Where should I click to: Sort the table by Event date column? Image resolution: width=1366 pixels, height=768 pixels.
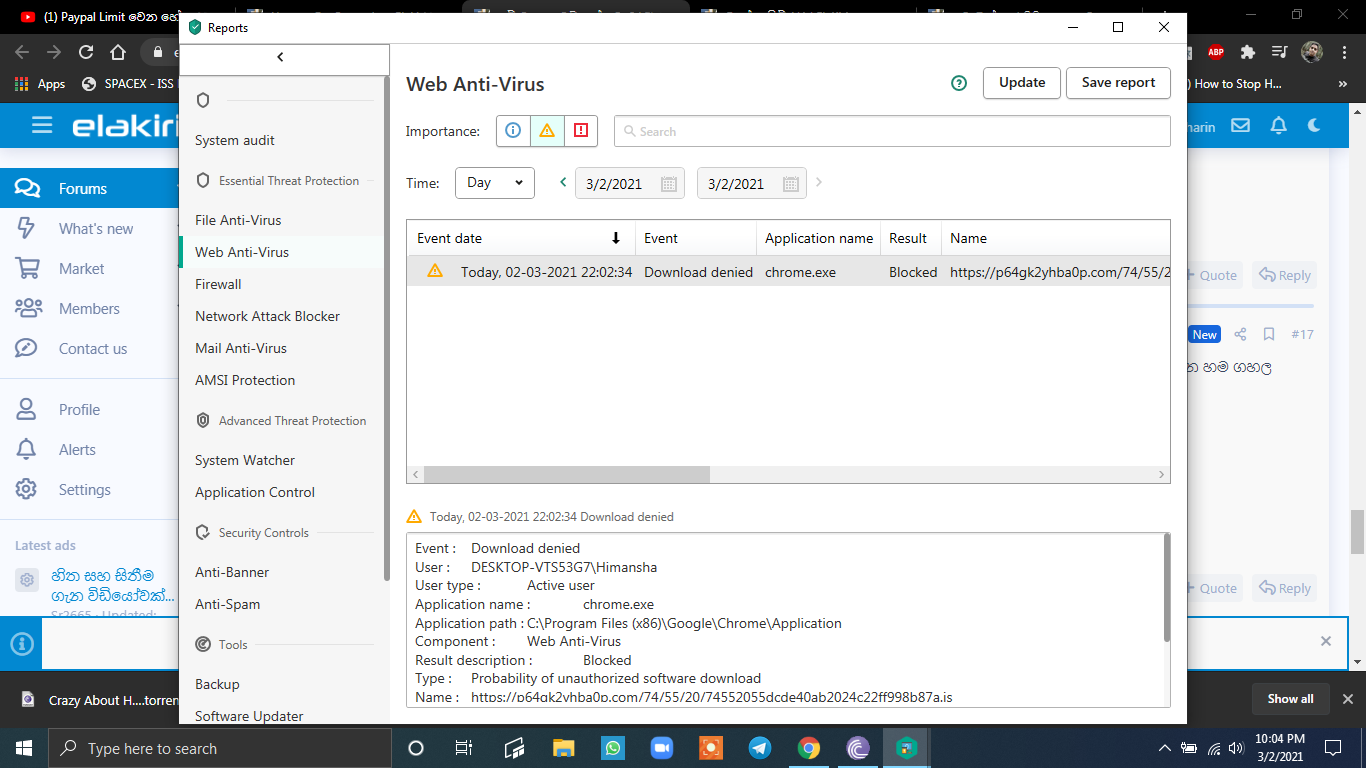tap(521, 238)
